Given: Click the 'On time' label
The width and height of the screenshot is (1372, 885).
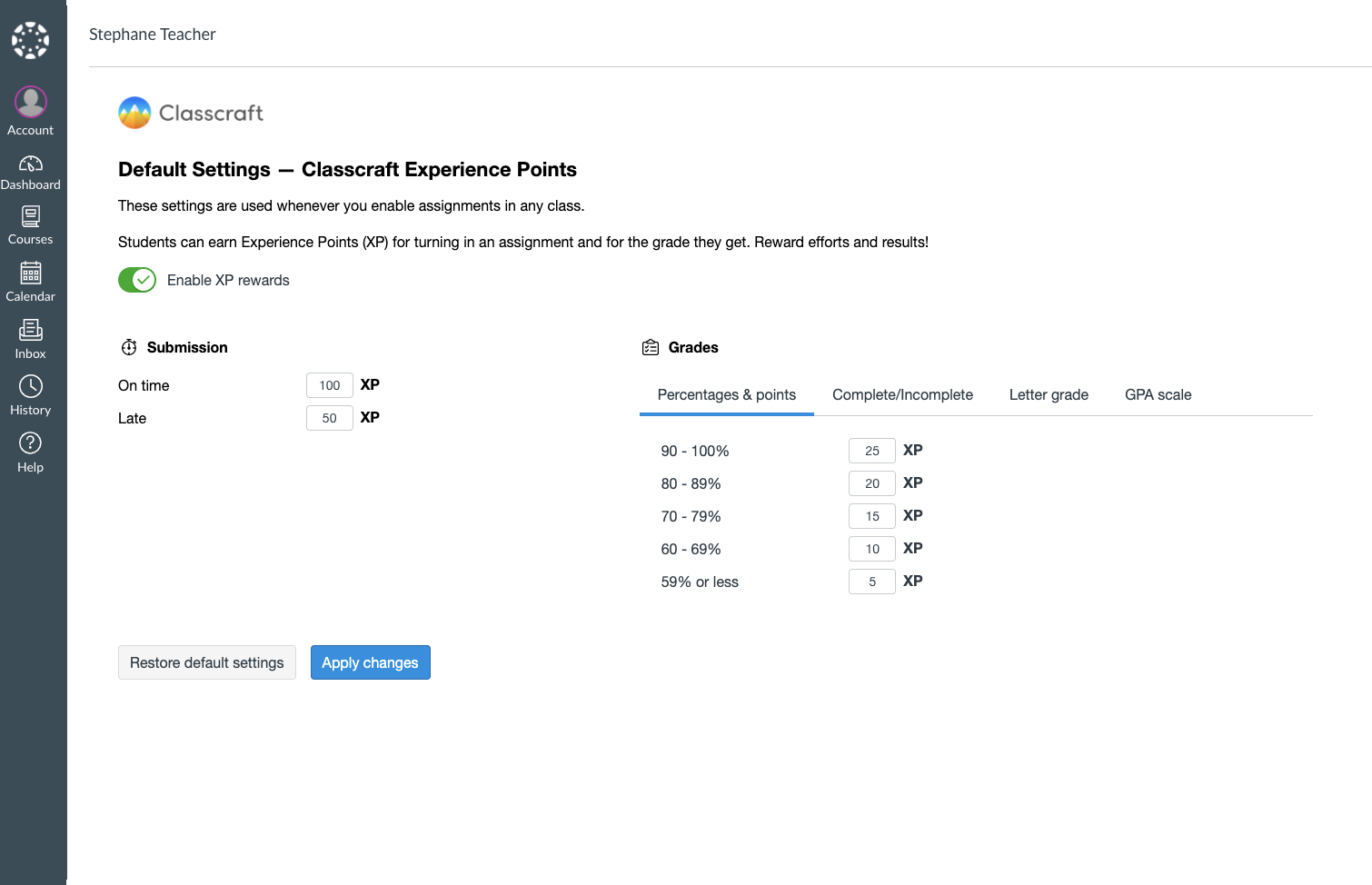Looking at the screenshot, I should [x=144, y=385].
